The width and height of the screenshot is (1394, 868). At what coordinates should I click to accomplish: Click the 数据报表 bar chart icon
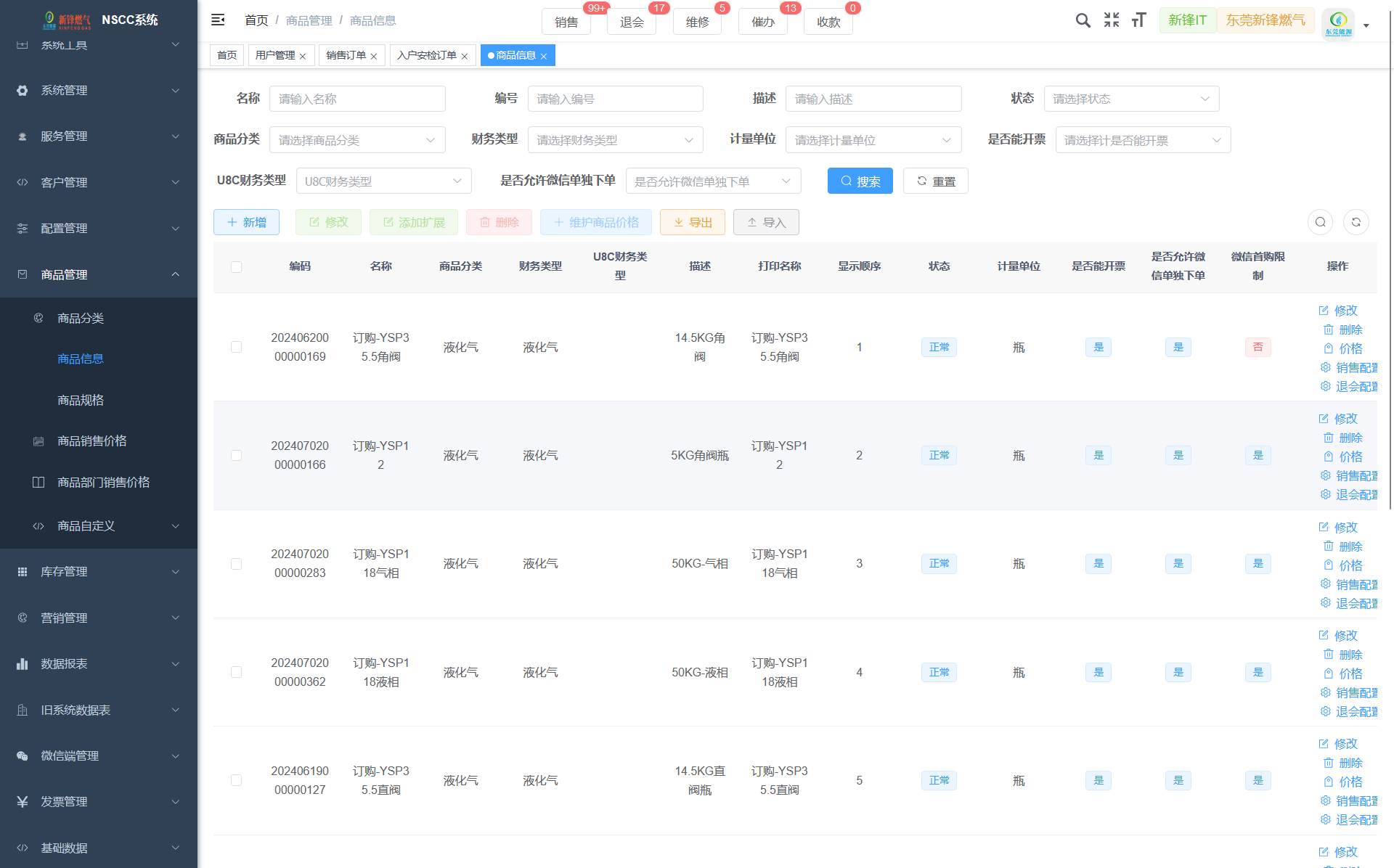[x=23, y=664]
